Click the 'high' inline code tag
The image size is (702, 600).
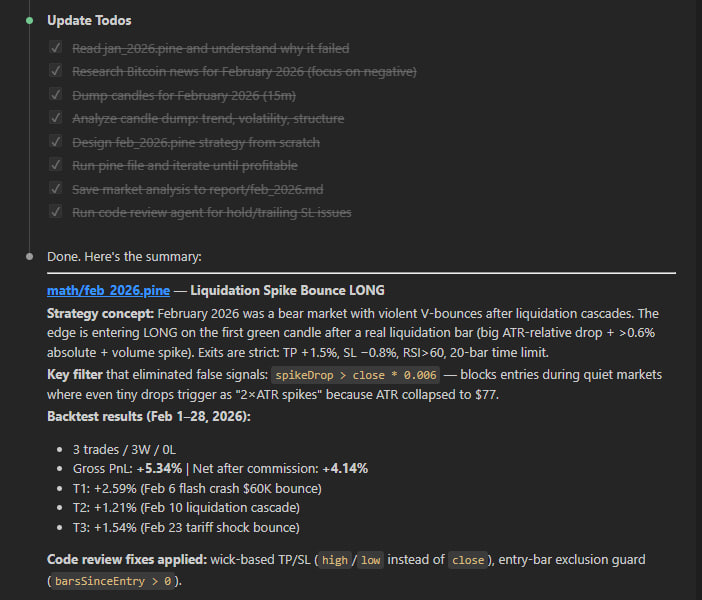335,561
